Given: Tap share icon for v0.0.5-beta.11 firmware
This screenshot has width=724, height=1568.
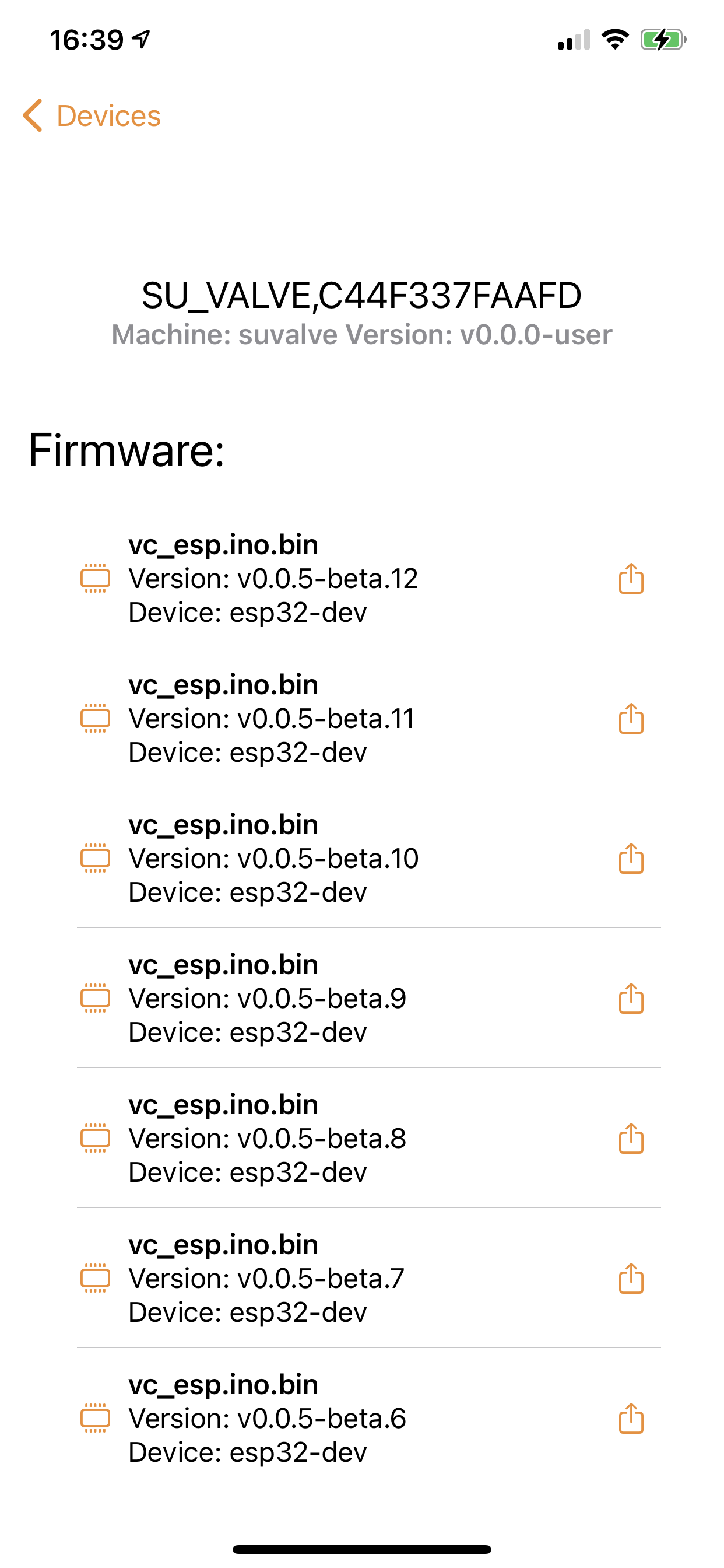Looking at the screenshot, I should coord(631,718).
